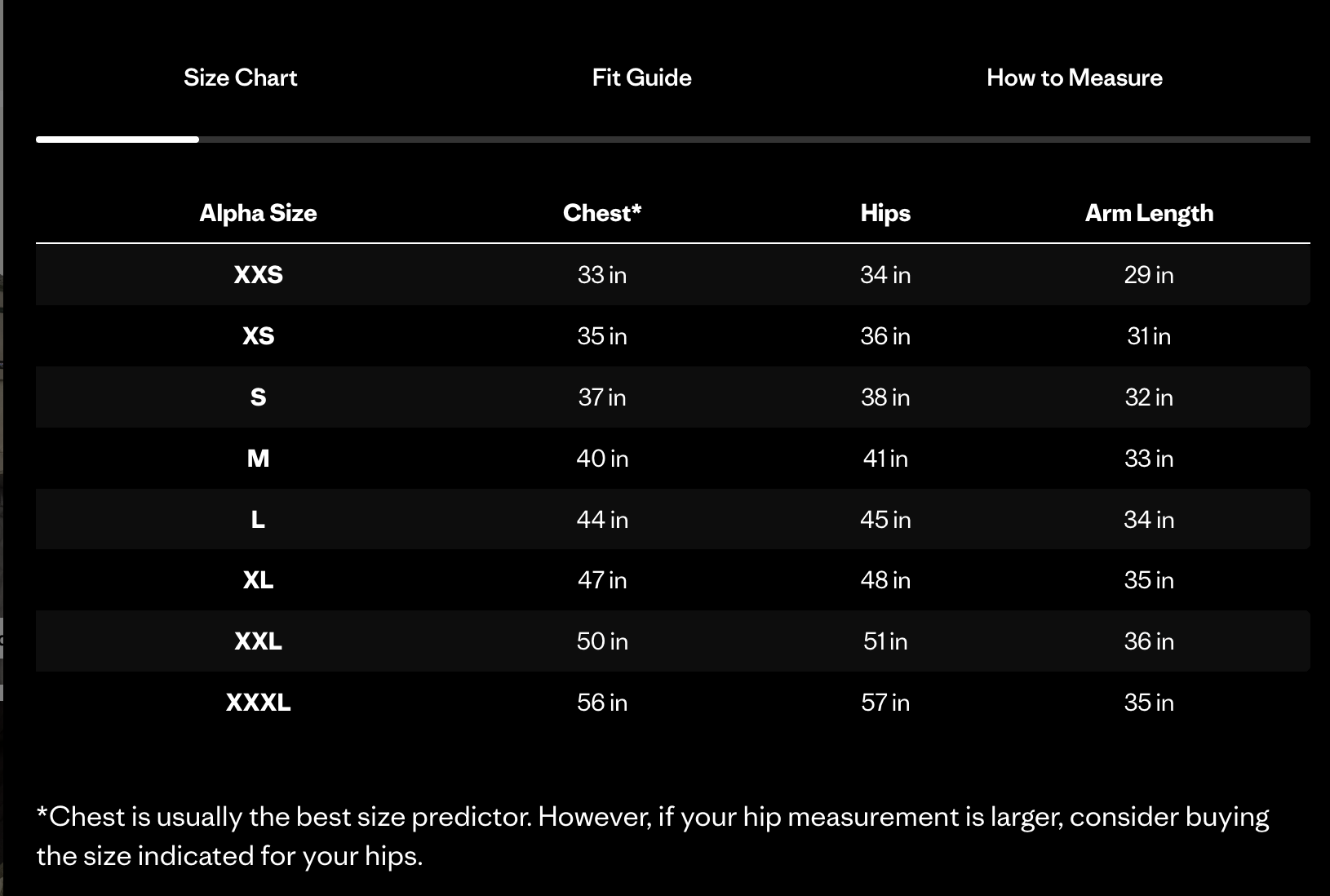Click the Hips column header
Image resolution: width=1330 pixels, height=896 pixels.
[884, 213]
